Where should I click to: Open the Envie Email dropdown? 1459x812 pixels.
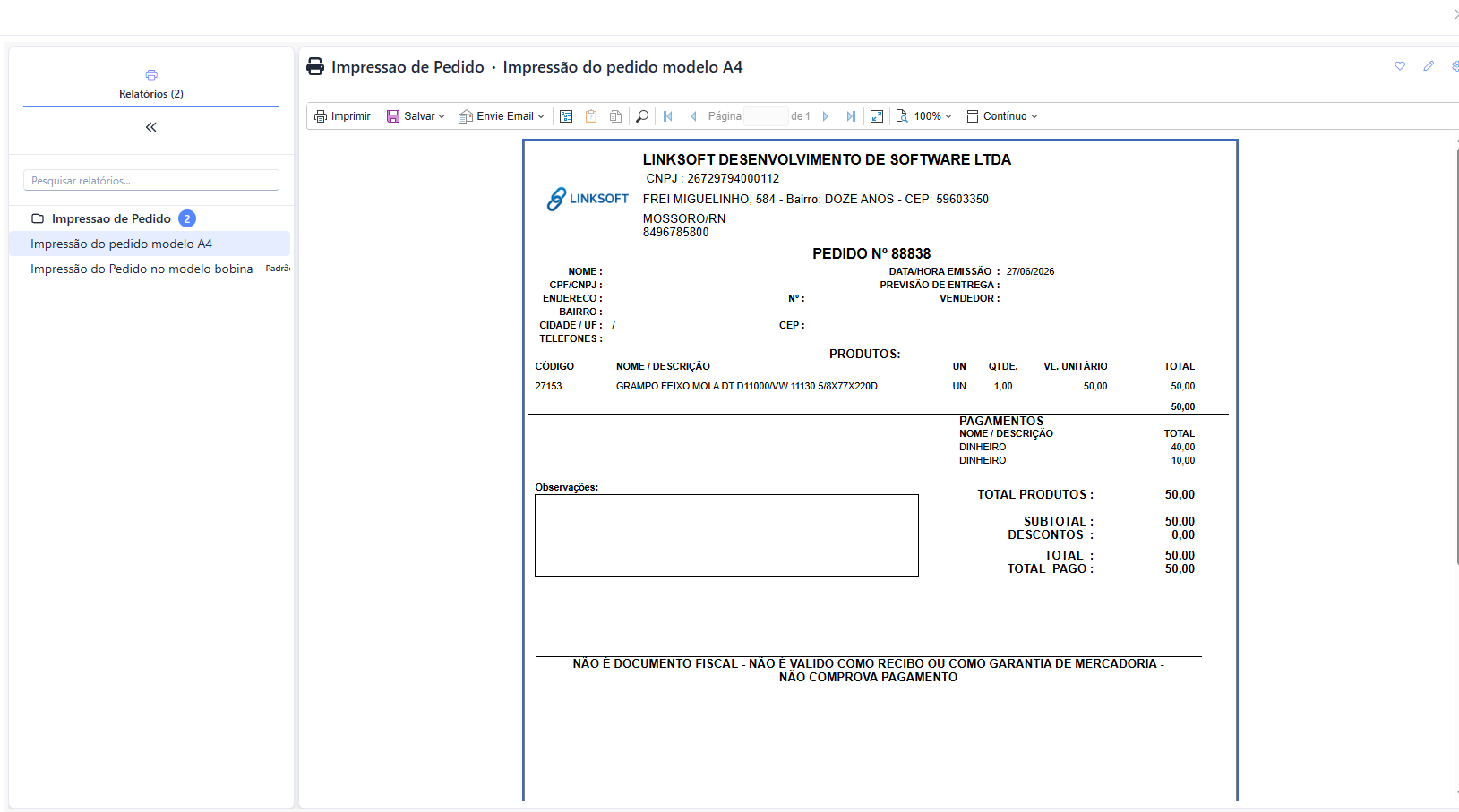[502, 116]
